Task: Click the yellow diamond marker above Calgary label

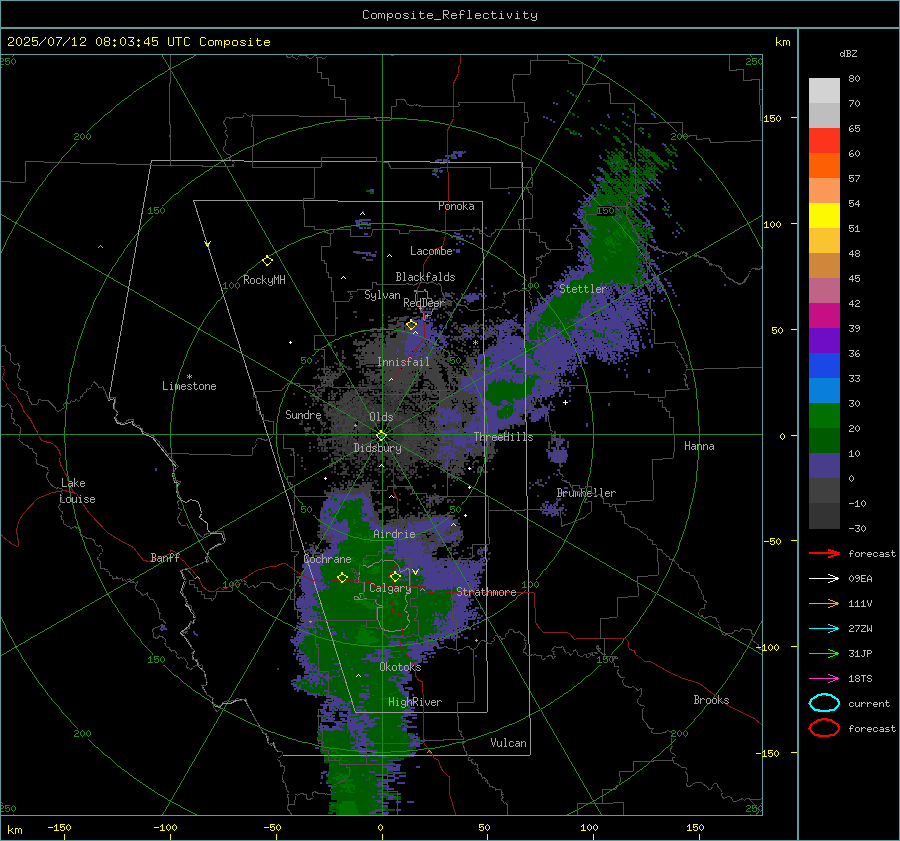Action: (x=395, y=576)
